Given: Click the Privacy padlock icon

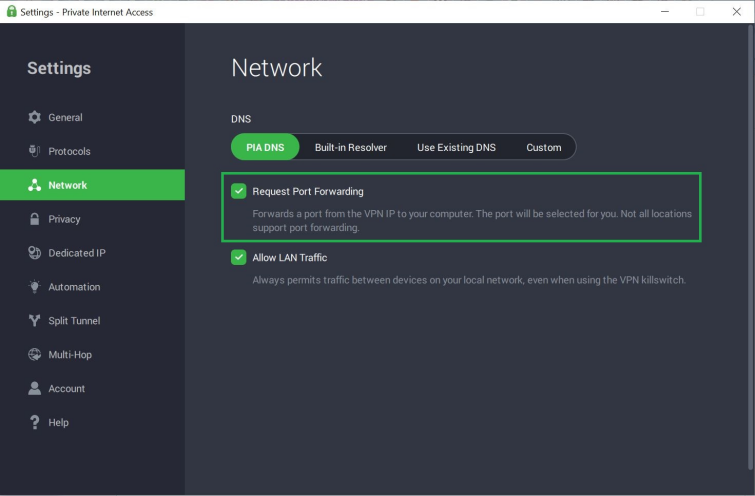Looking at the screenshot, I should click(34, 219).
